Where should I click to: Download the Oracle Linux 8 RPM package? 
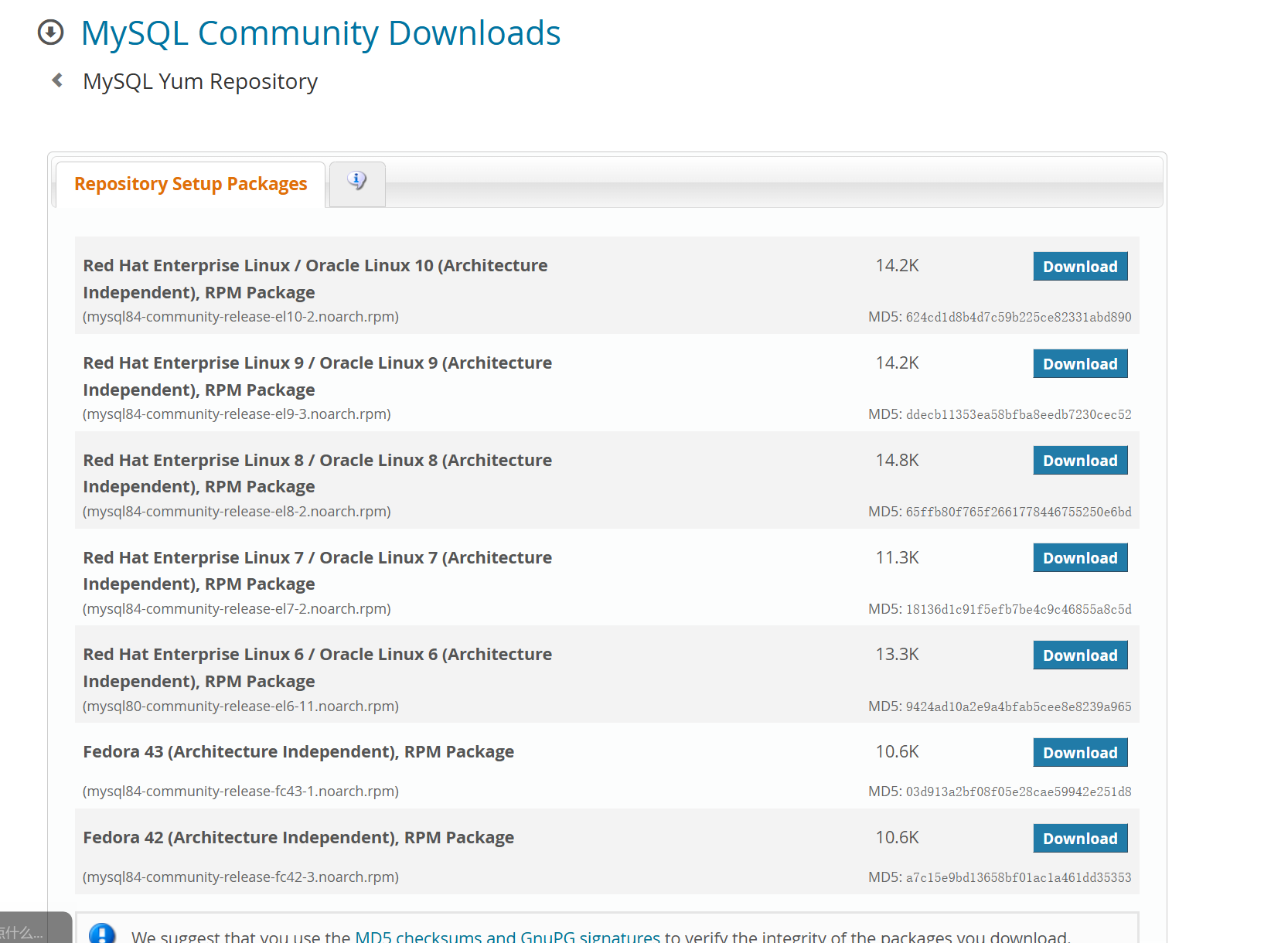coord(1080,460)
